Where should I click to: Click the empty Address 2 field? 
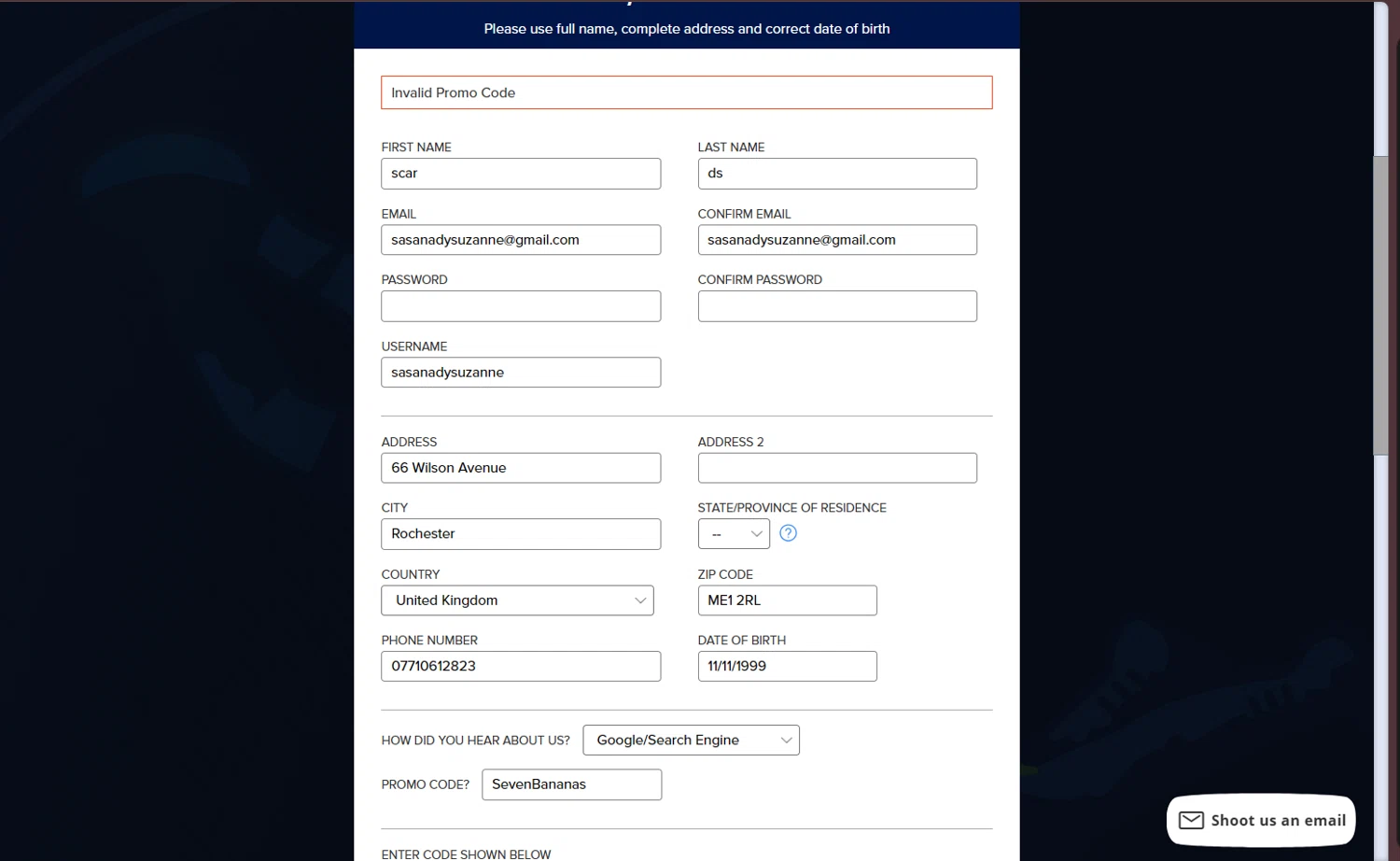click(x=837, y=468)
